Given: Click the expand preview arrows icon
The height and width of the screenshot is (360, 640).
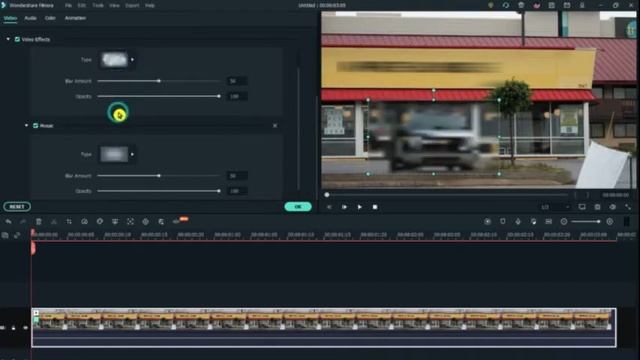Looking at the screenshot, I should pyautogui.click(x=628, y=207).
